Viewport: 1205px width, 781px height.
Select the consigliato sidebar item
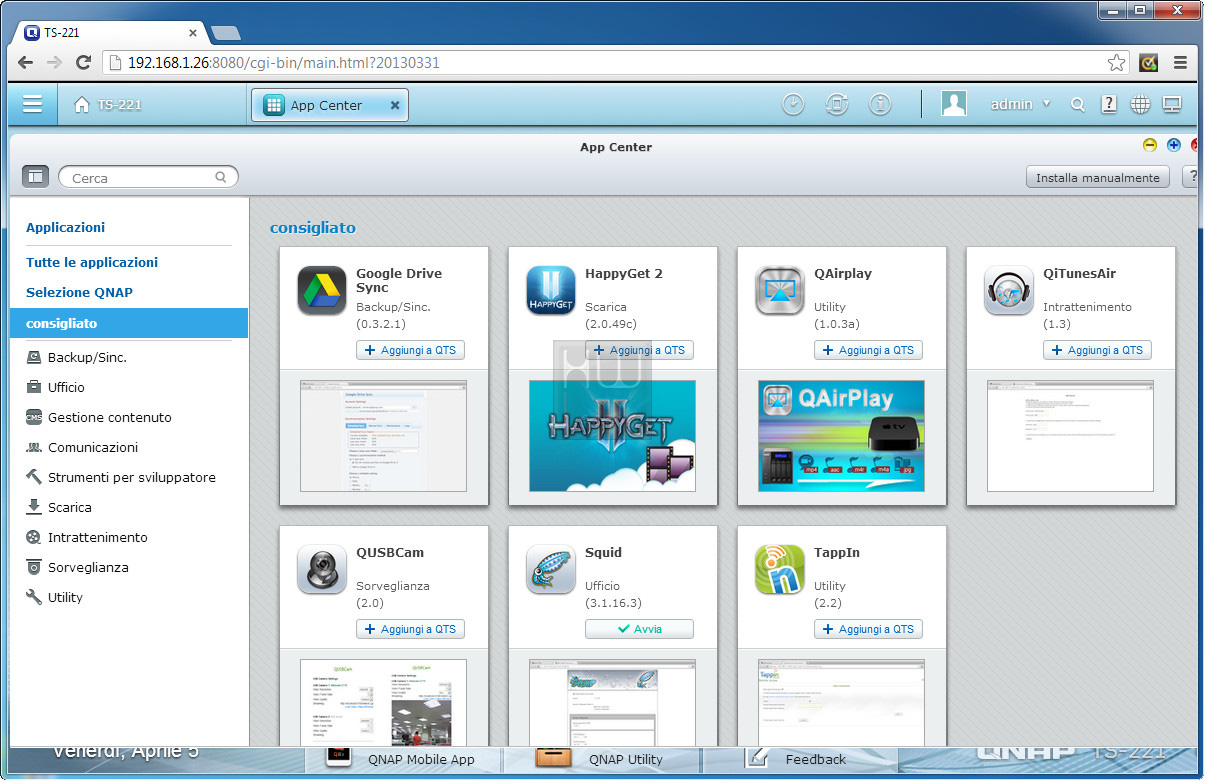(x=129, y=323)
